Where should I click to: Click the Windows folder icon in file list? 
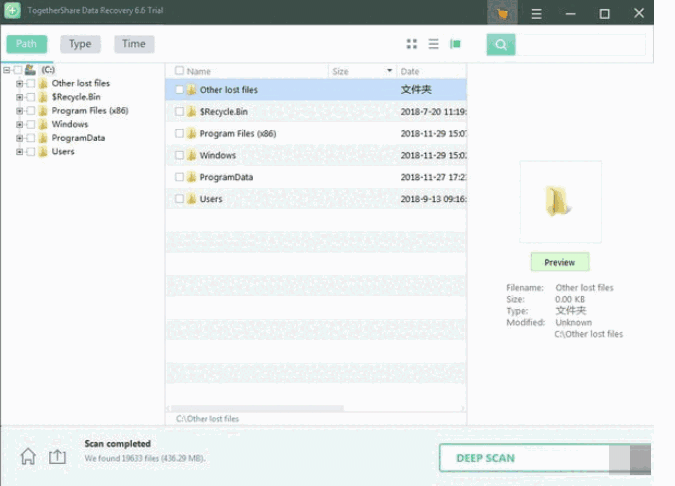click(x=192, y=155)
